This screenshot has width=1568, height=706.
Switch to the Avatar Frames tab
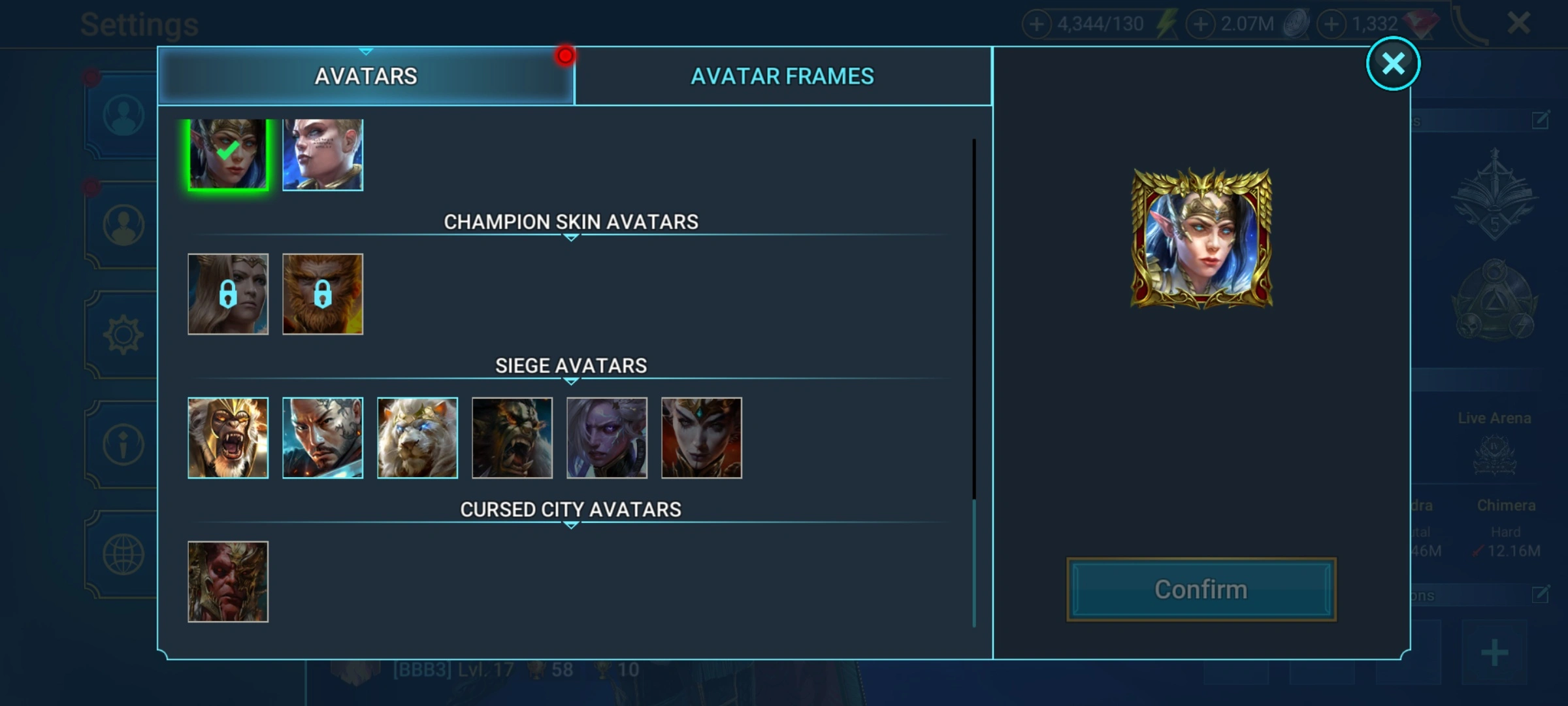[x=783, y=76]
